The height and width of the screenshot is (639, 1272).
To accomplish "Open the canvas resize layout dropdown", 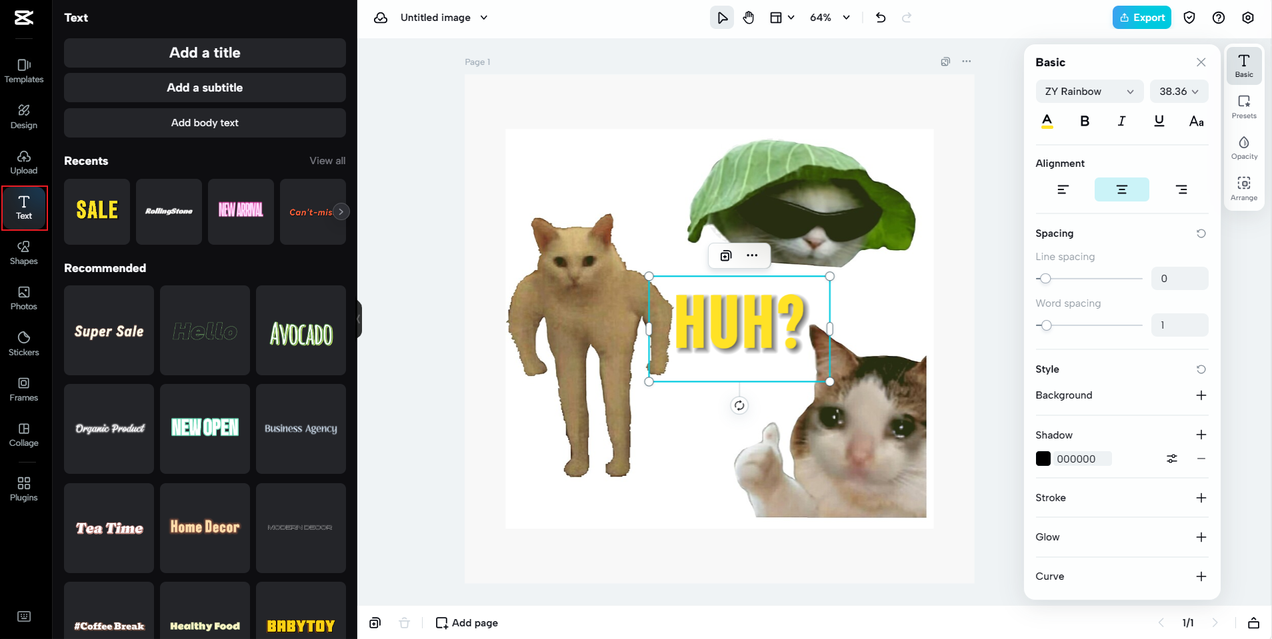I will [782, 18].
